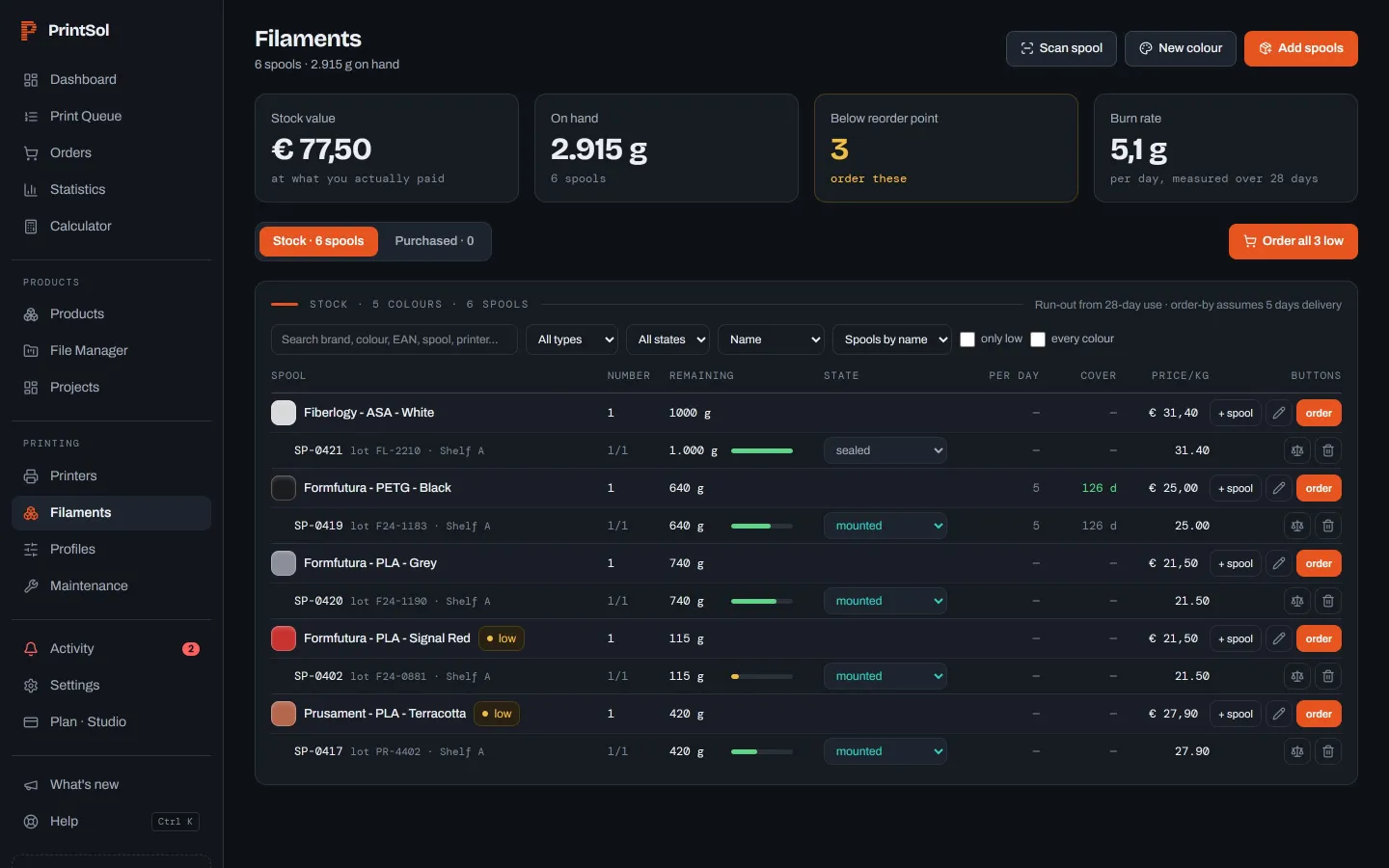Viewport: 1389px width, 868px height.
Task: Click the scale weigh icon for spool SP-0421
Action: [1297, 450]
